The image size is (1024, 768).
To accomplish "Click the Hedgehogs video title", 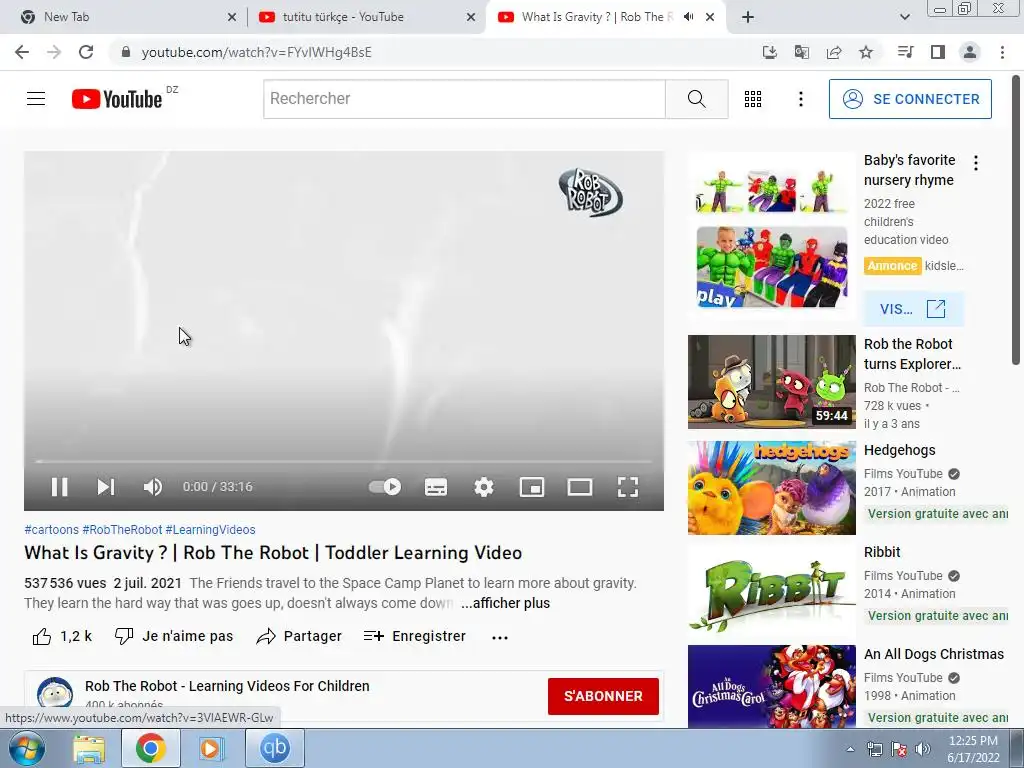I will click(x=899, y=450).
